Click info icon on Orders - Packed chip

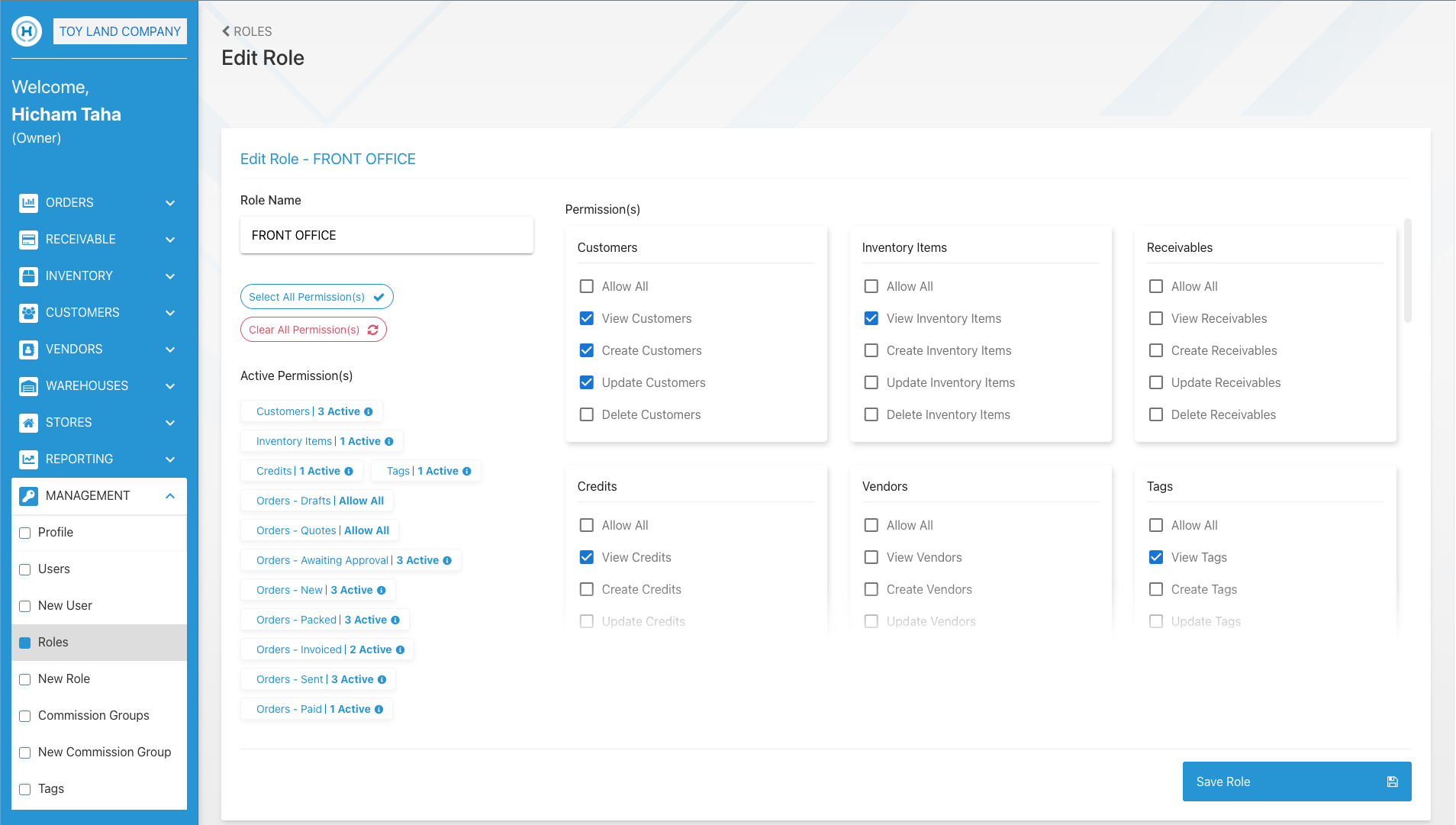coord(395,620)
